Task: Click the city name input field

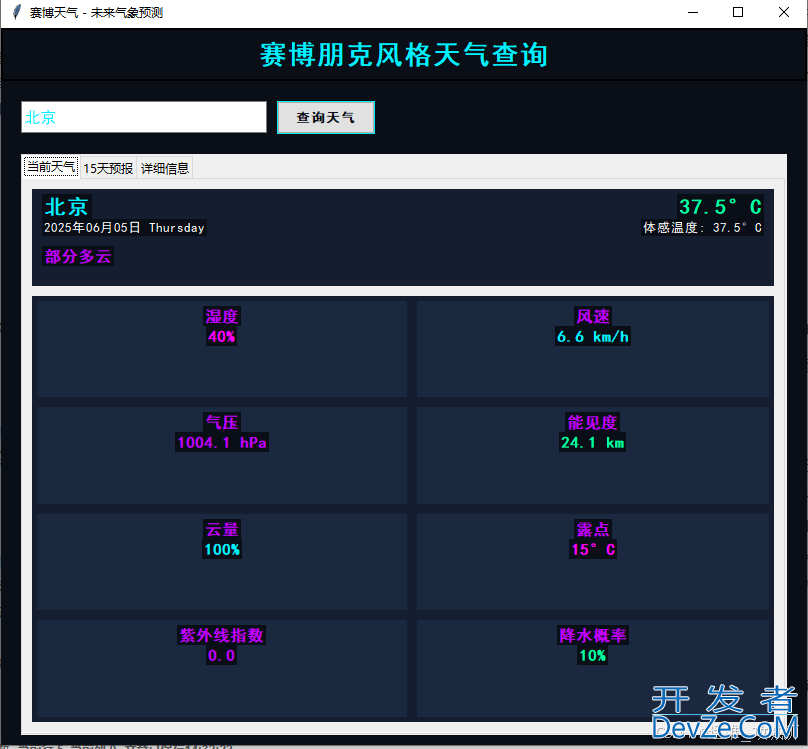Action: point(144,117)
